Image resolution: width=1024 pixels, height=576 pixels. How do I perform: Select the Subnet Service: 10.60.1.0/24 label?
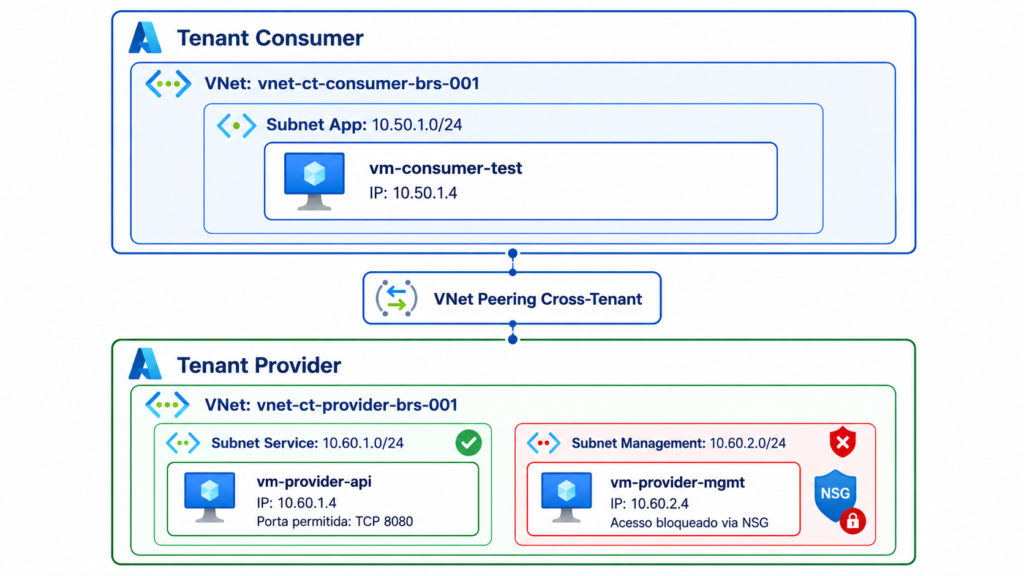pyautogui.click(x=307, y=443)
